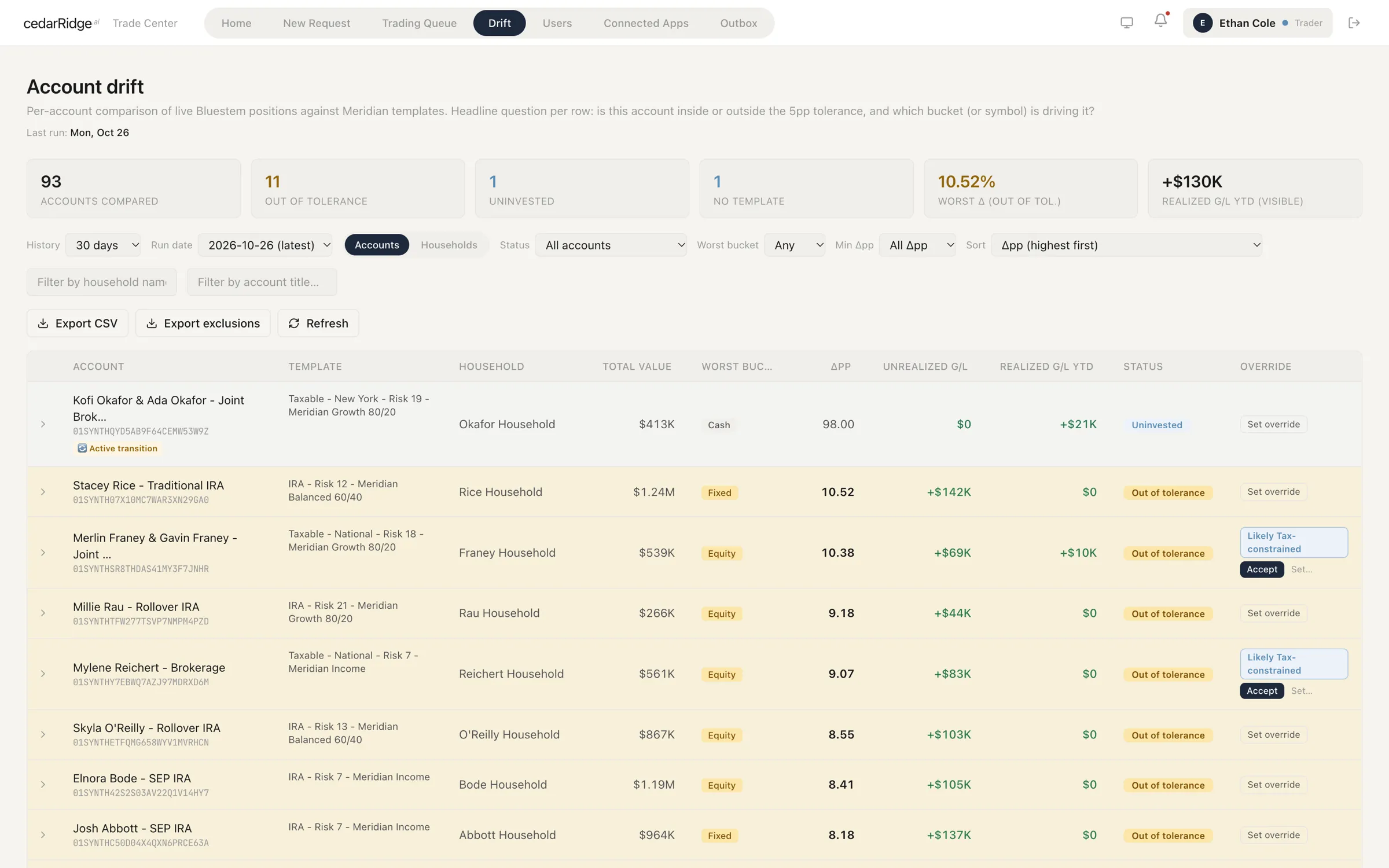
Task: Click Okafor Household cell
Action: 506,424
